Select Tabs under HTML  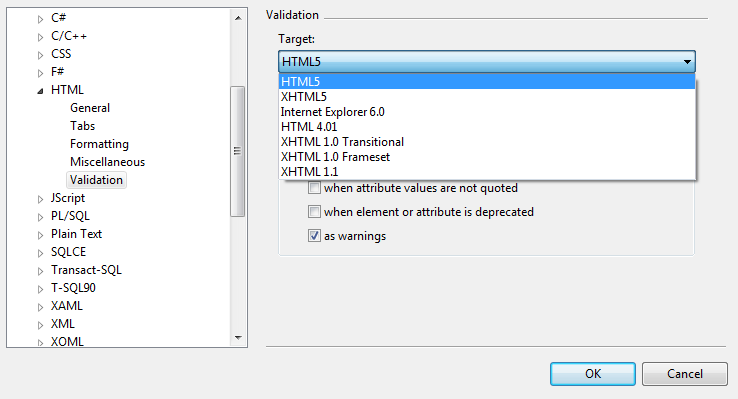click(x=82, y=126)
